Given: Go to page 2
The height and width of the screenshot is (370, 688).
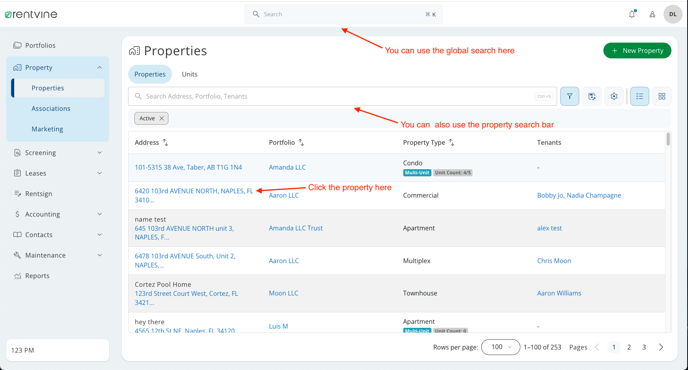Looking at the screenshot, I should tap(629, 347).
